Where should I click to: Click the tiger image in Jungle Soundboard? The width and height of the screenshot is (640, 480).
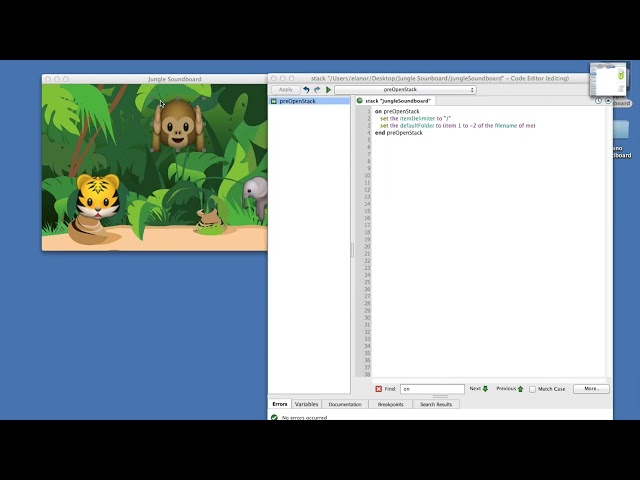pyautogui.click(x=98, y=196)
